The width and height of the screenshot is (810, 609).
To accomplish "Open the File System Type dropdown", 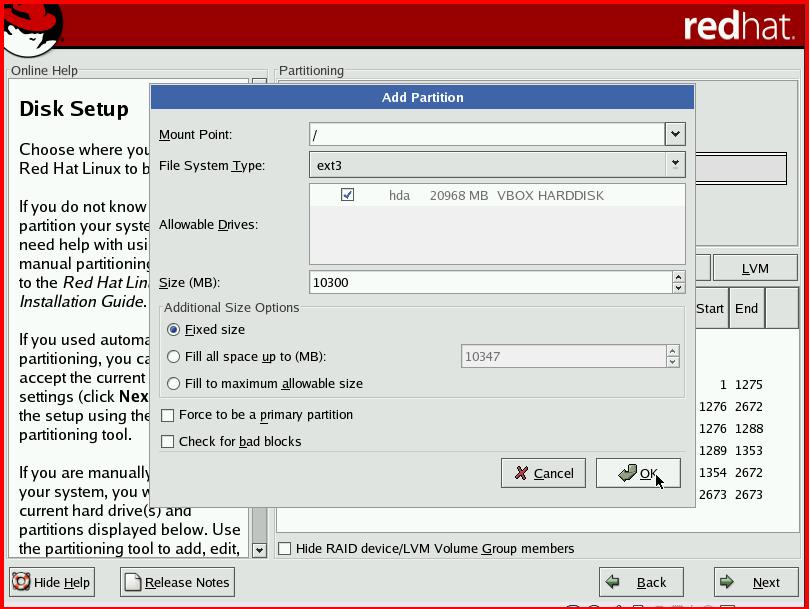I will [497, 165].
